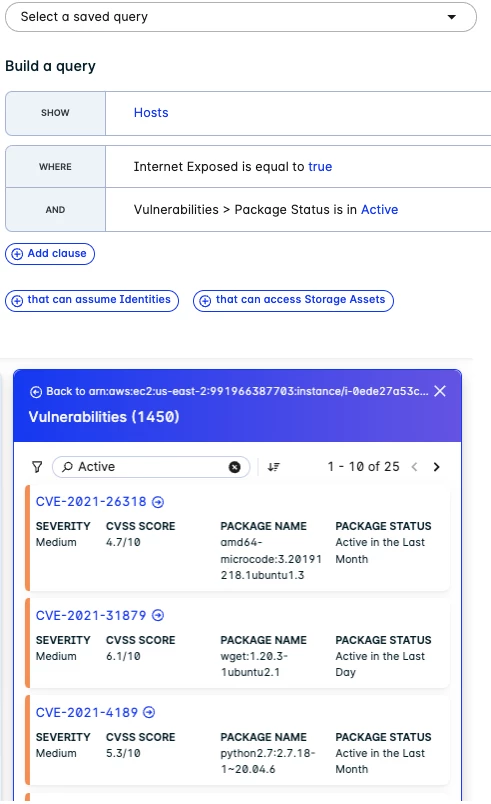The width and height of the screenshot is (491, 804).
Task: Open CVE-2021-4189 details arrow icon
Action: 149,712
